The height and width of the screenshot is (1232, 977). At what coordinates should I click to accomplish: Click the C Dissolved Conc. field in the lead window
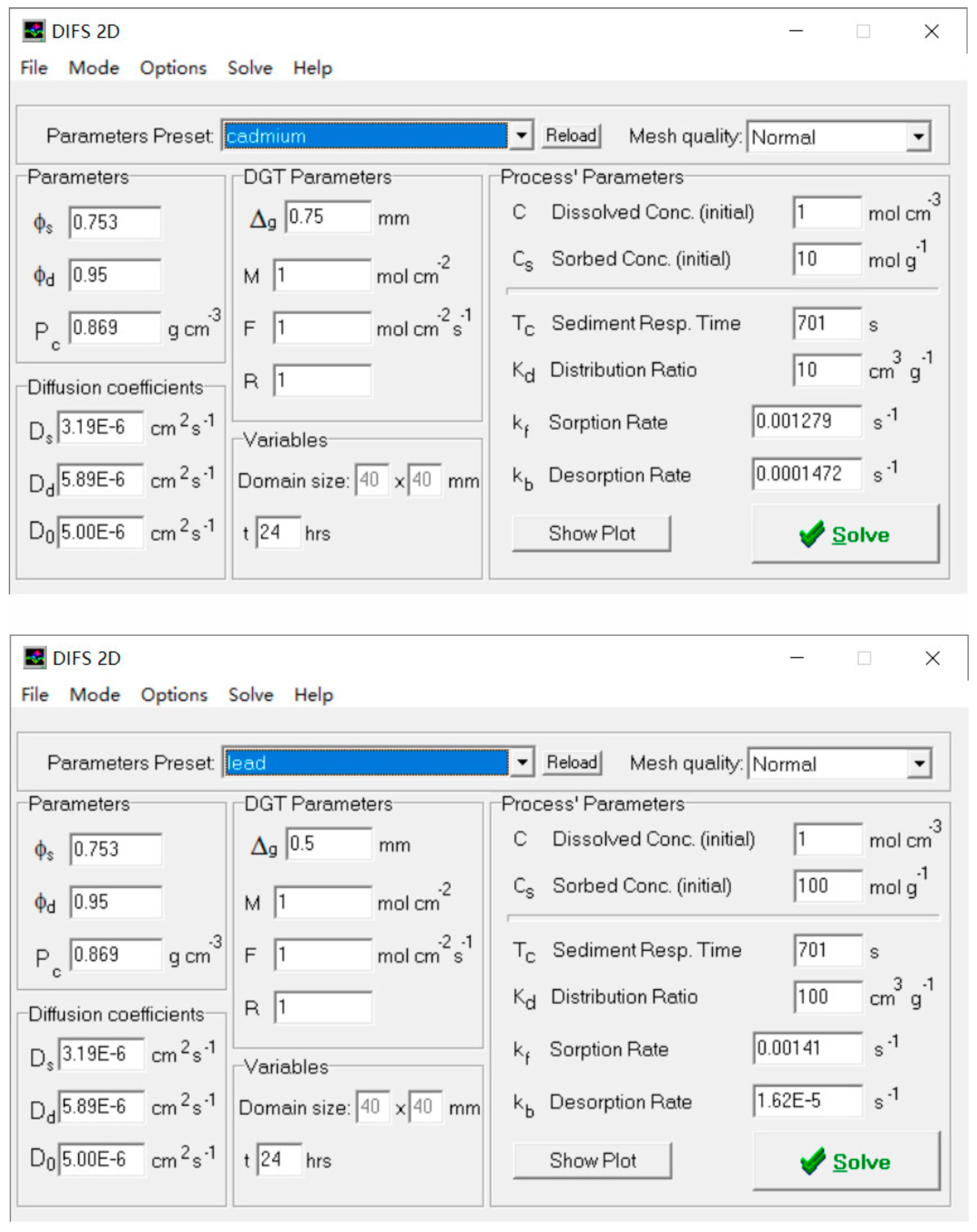828,839
